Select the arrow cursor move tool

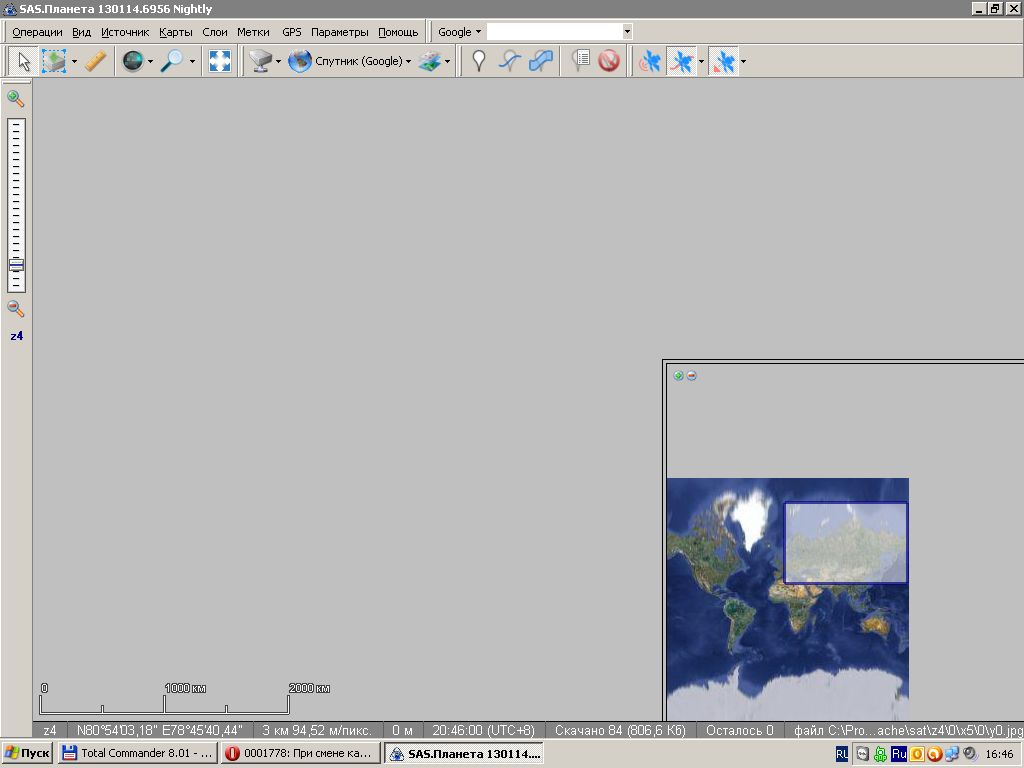point(23,62)
